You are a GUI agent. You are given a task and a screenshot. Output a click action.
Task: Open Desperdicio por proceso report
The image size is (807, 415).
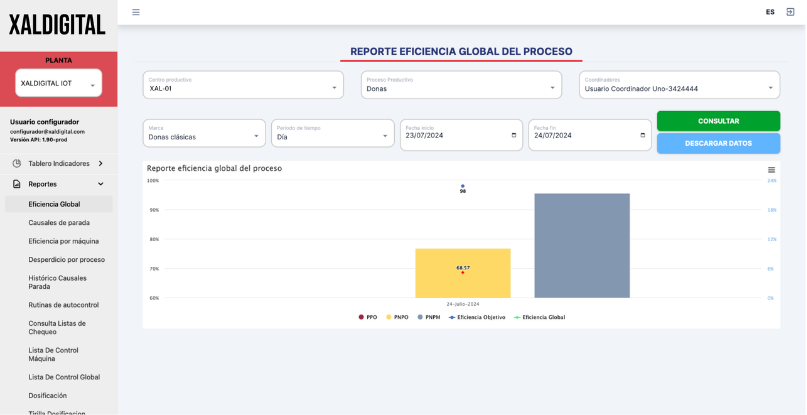(67, 260)
